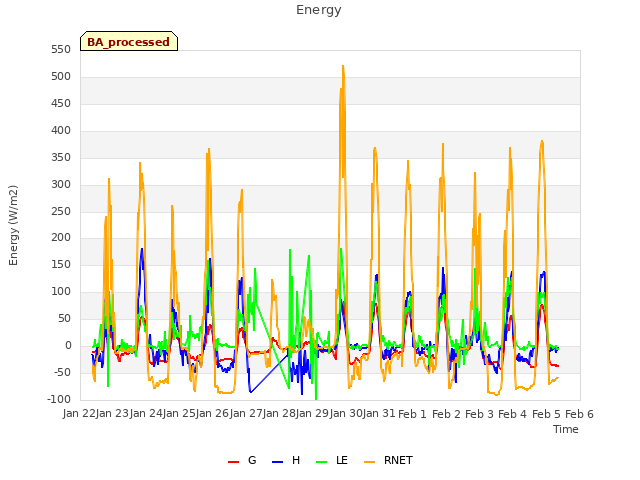640x480 pixels.
Task: Click the 400 y-axis value
Action: (x=61, y=130)
